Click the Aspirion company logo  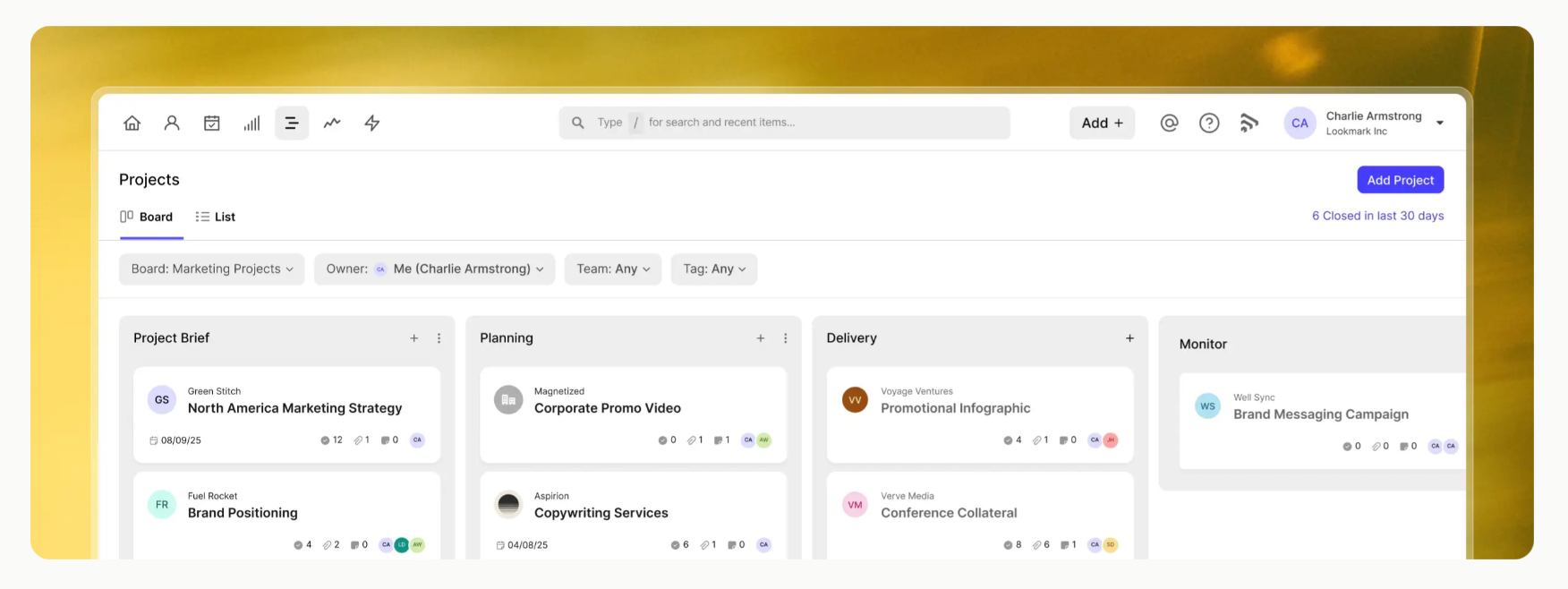coord(508,505)
